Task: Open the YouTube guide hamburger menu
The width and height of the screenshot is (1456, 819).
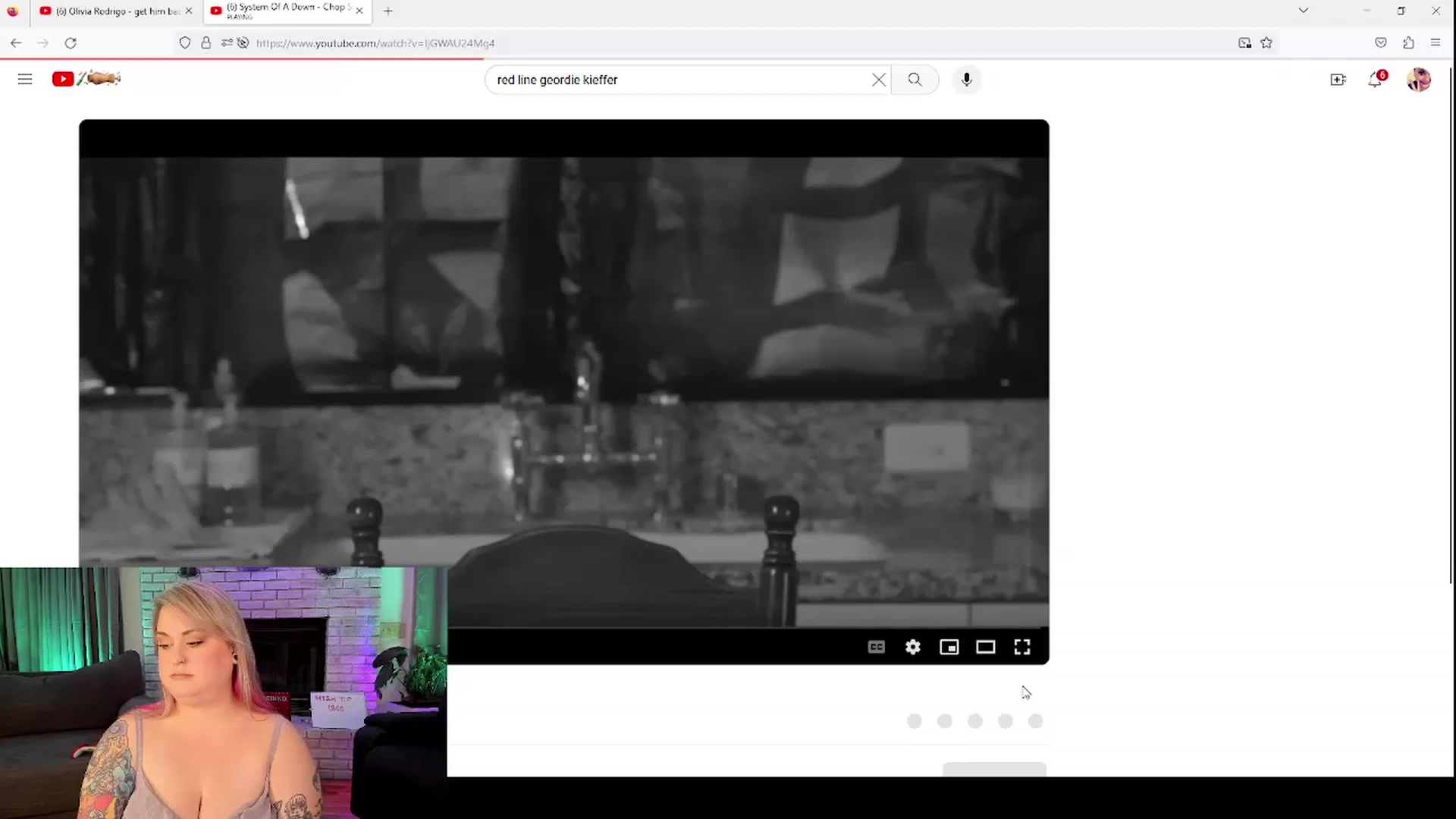Action: [25, 79]
